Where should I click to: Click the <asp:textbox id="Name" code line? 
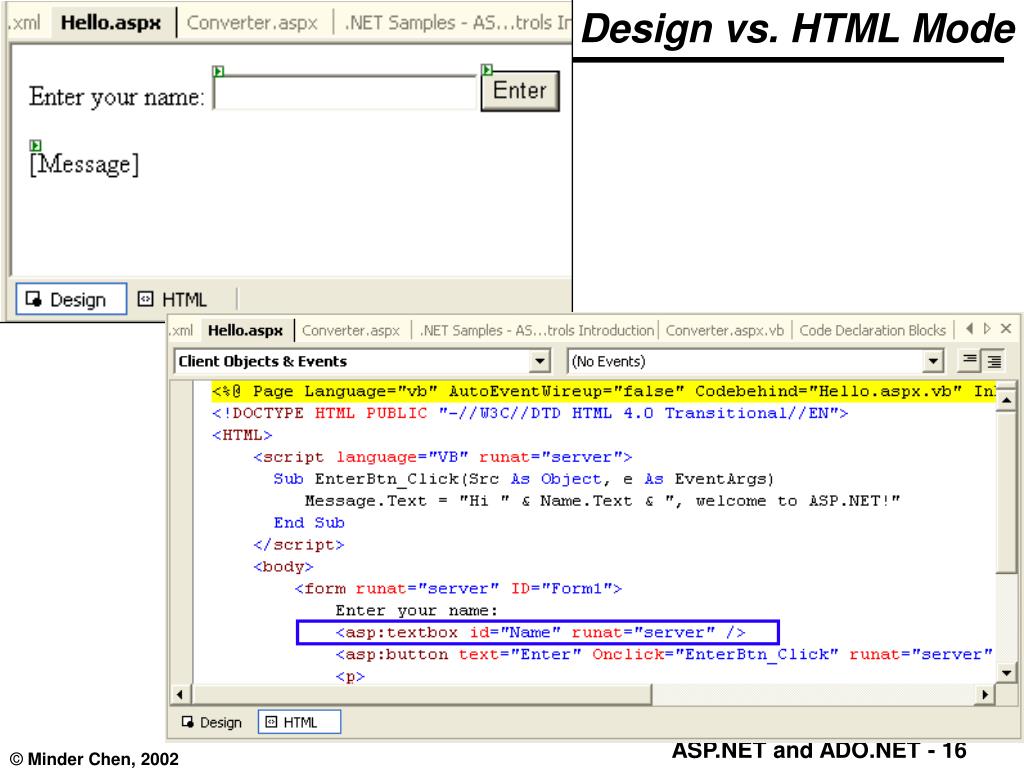pyautogui.click(x=540, y=632)
